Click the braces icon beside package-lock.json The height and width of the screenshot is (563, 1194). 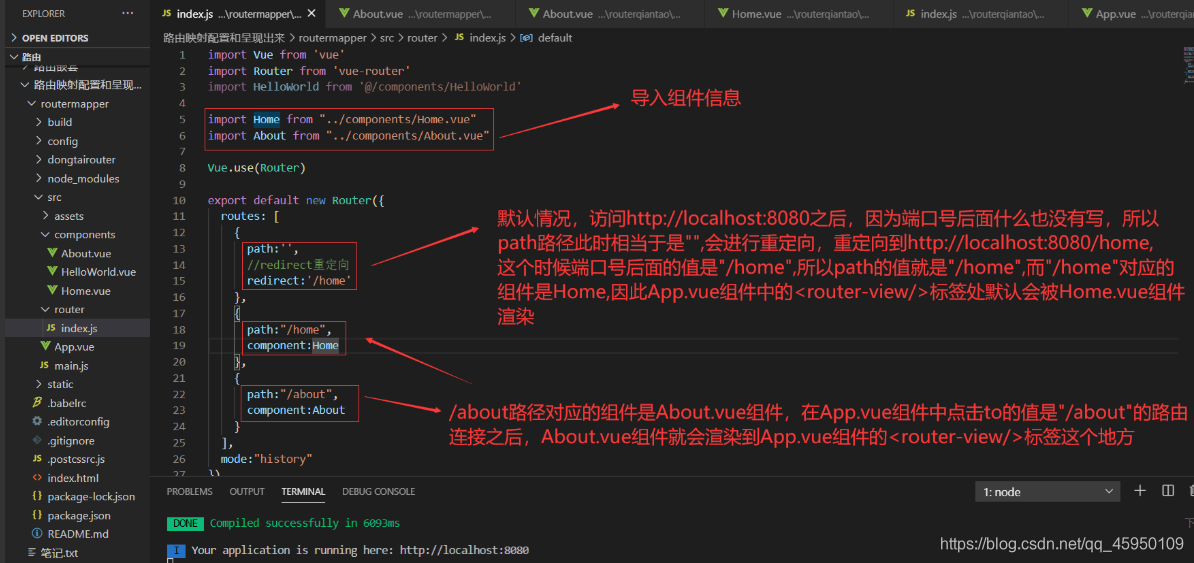click(x=37, y=497)
